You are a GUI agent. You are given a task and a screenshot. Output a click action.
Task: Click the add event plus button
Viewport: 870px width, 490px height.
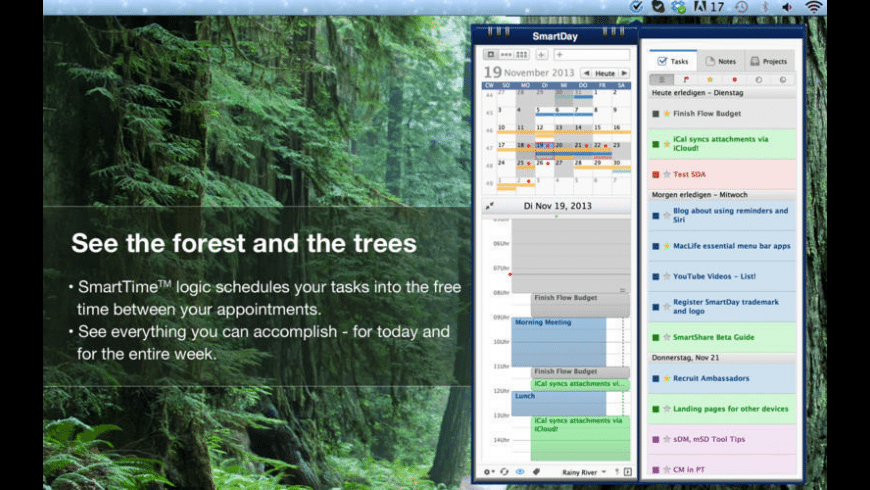[542, 54]
